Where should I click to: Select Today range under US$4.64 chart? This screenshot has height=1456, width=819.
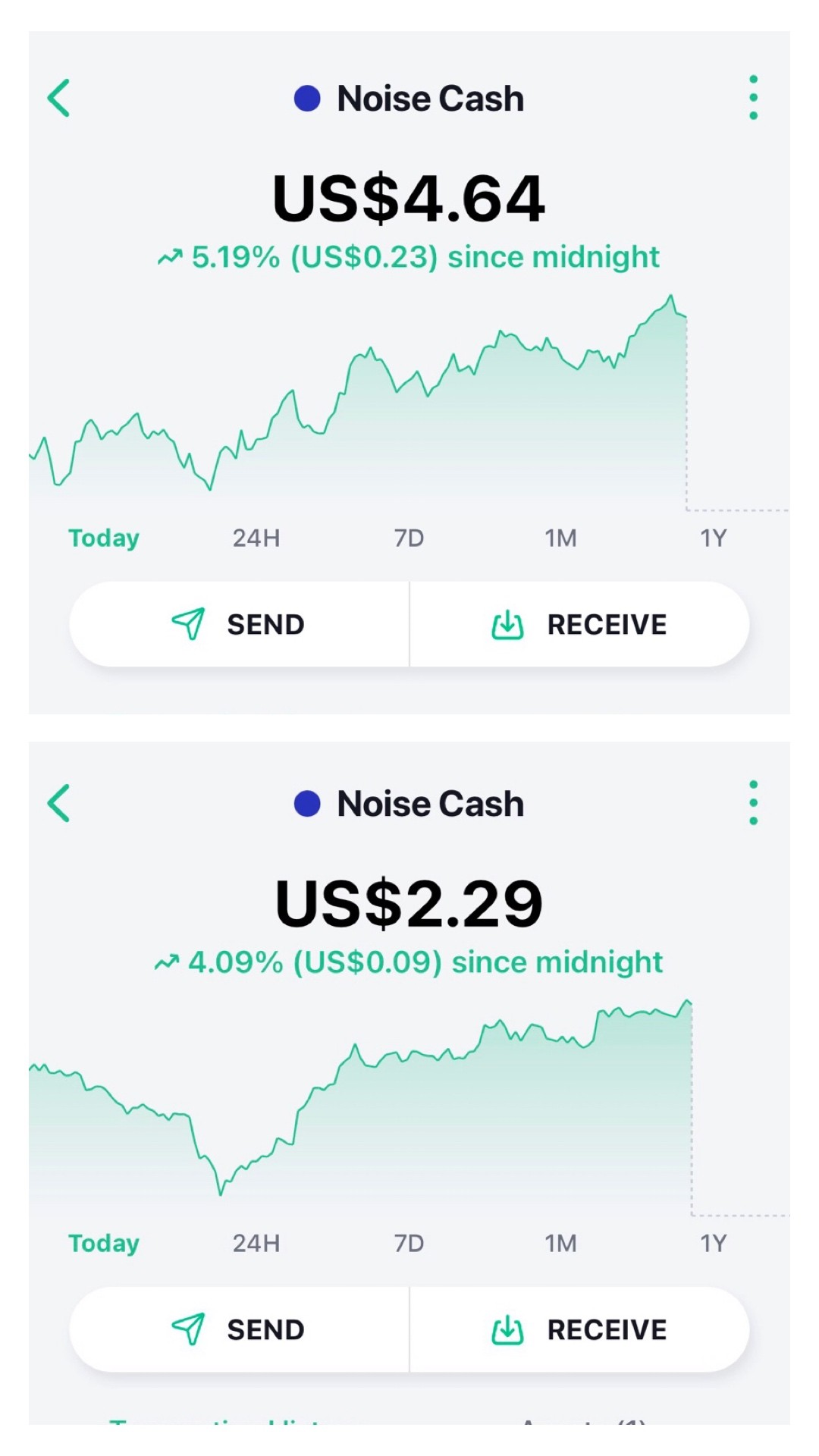pos(104,538)
